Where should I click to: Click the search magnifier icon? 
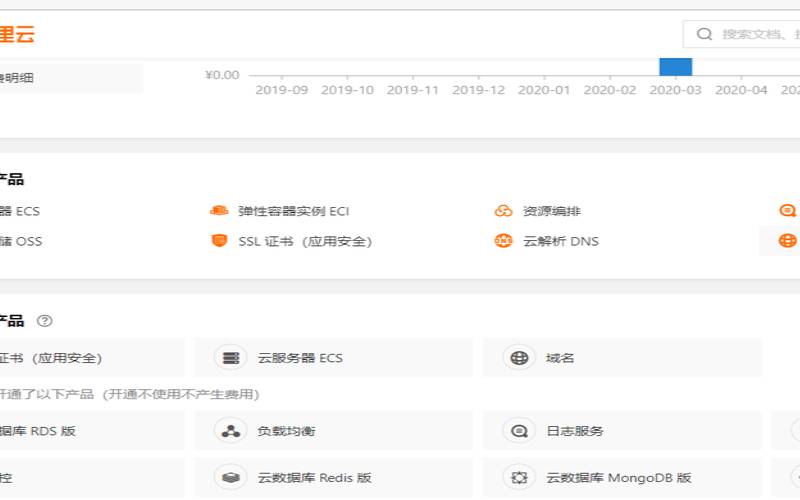(x=705, y=34)
